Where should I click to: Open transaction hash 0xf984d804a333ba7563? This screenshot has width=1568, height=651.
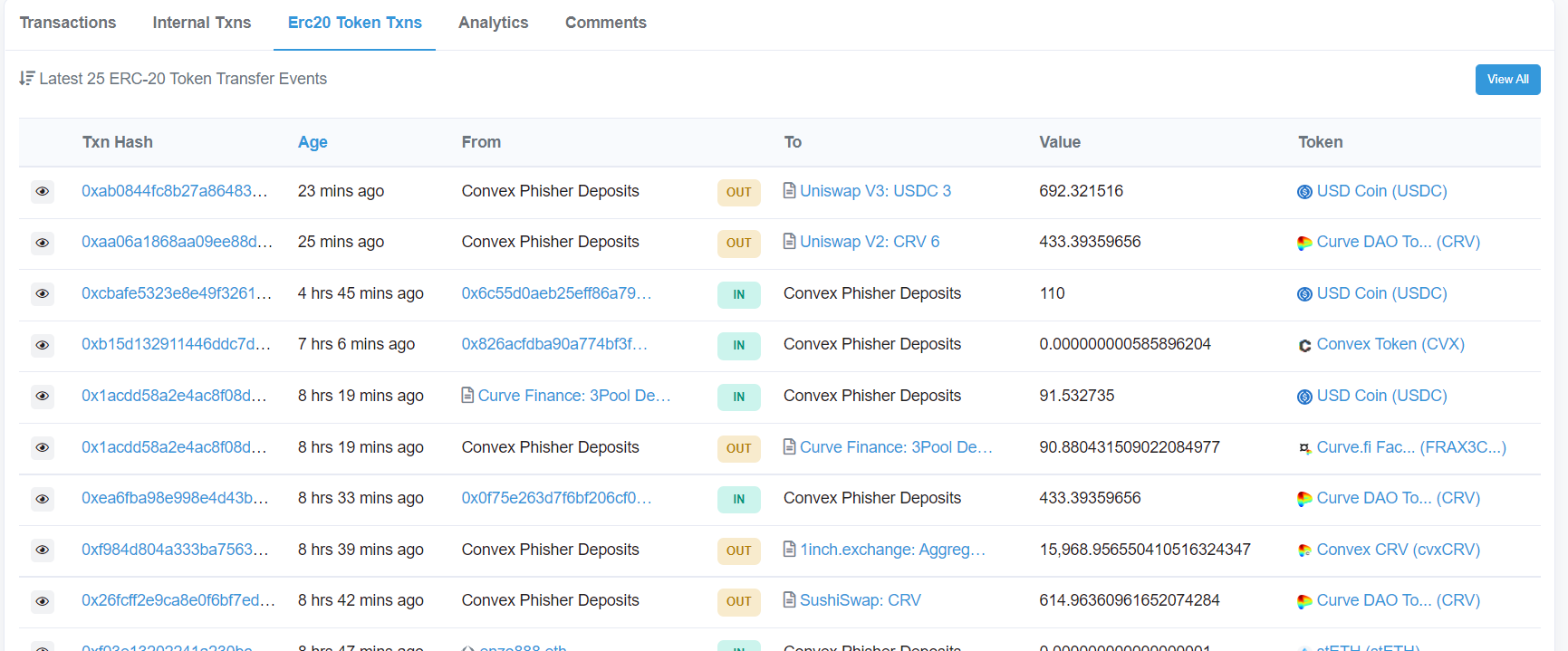(x=175, y=550)
